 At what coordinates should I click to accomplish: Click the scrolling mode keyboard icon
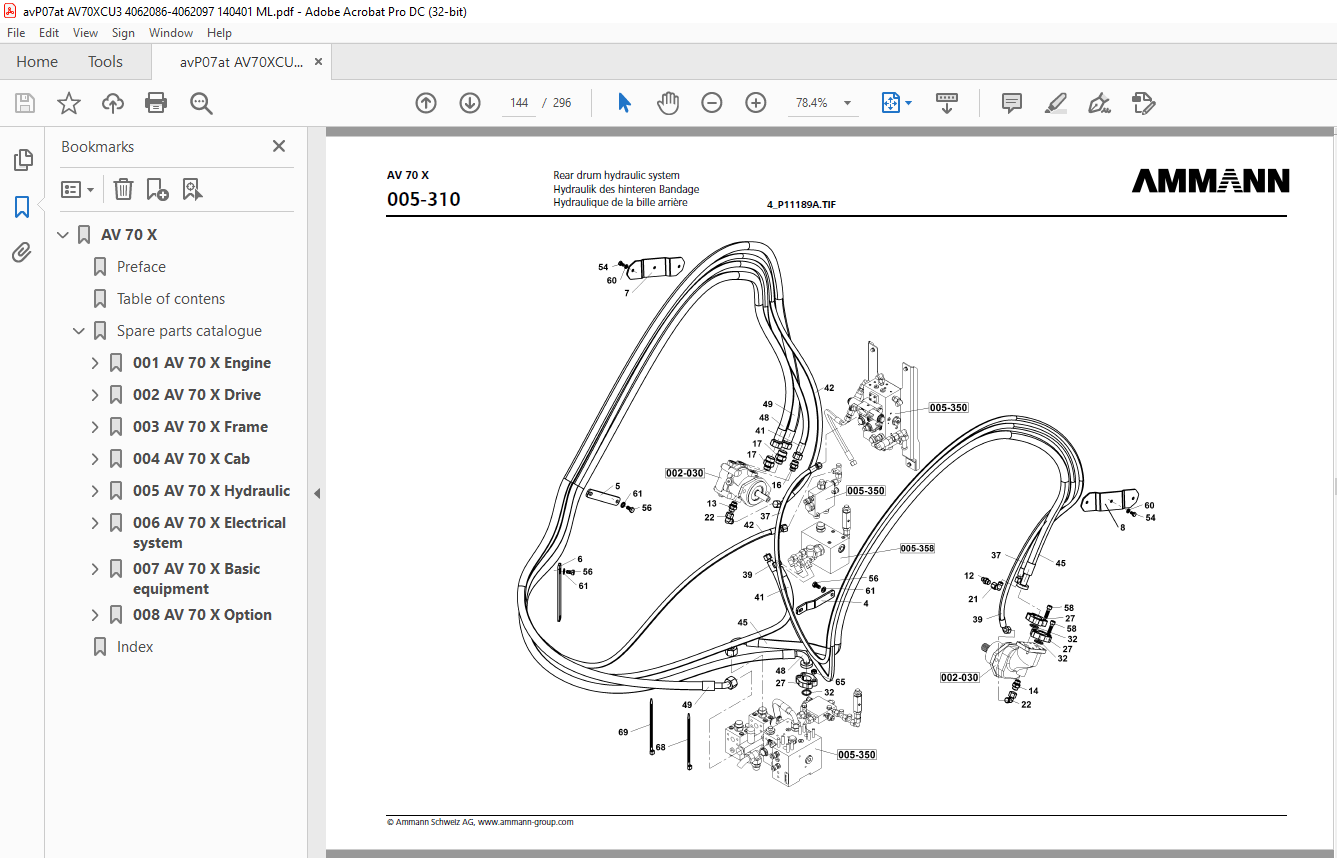947,103
